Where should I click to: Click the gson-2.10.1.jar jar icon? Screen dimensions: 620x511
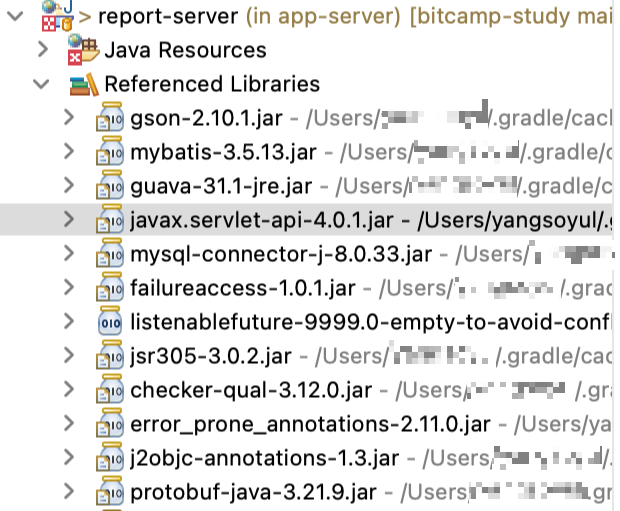pos(110,117)
